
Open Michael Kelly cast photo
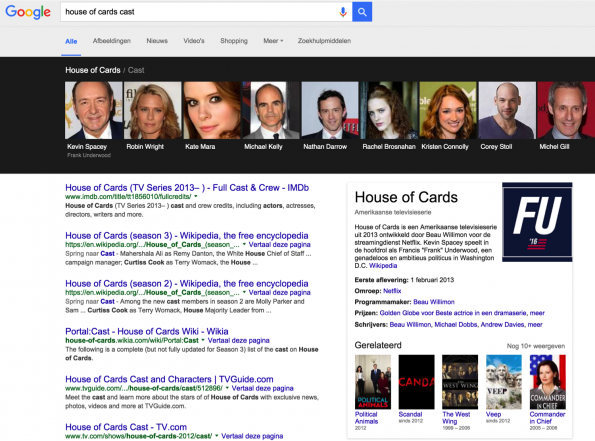click(271, 110)
